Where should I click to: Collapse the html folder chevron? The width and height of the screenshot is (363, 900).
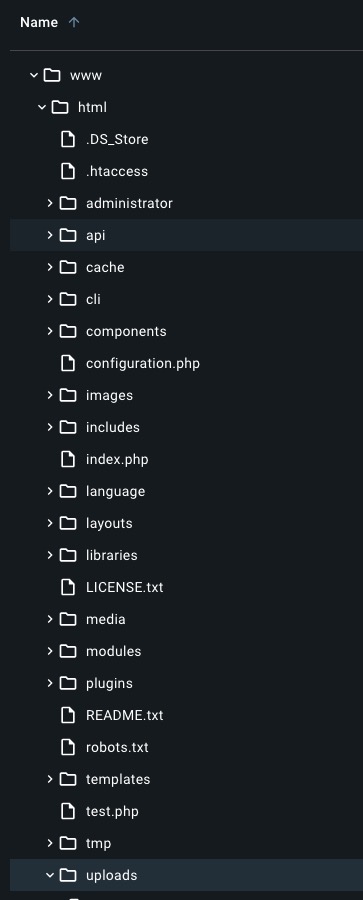[42, 107]
